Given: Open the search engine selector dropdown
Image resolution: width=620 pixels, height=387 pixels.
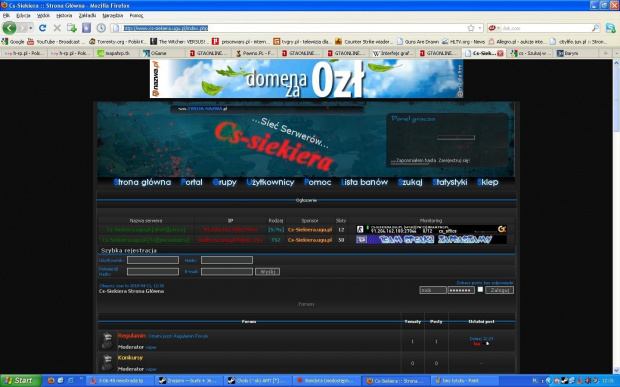Looking at the screenshot, I should (x=494, y=28).
